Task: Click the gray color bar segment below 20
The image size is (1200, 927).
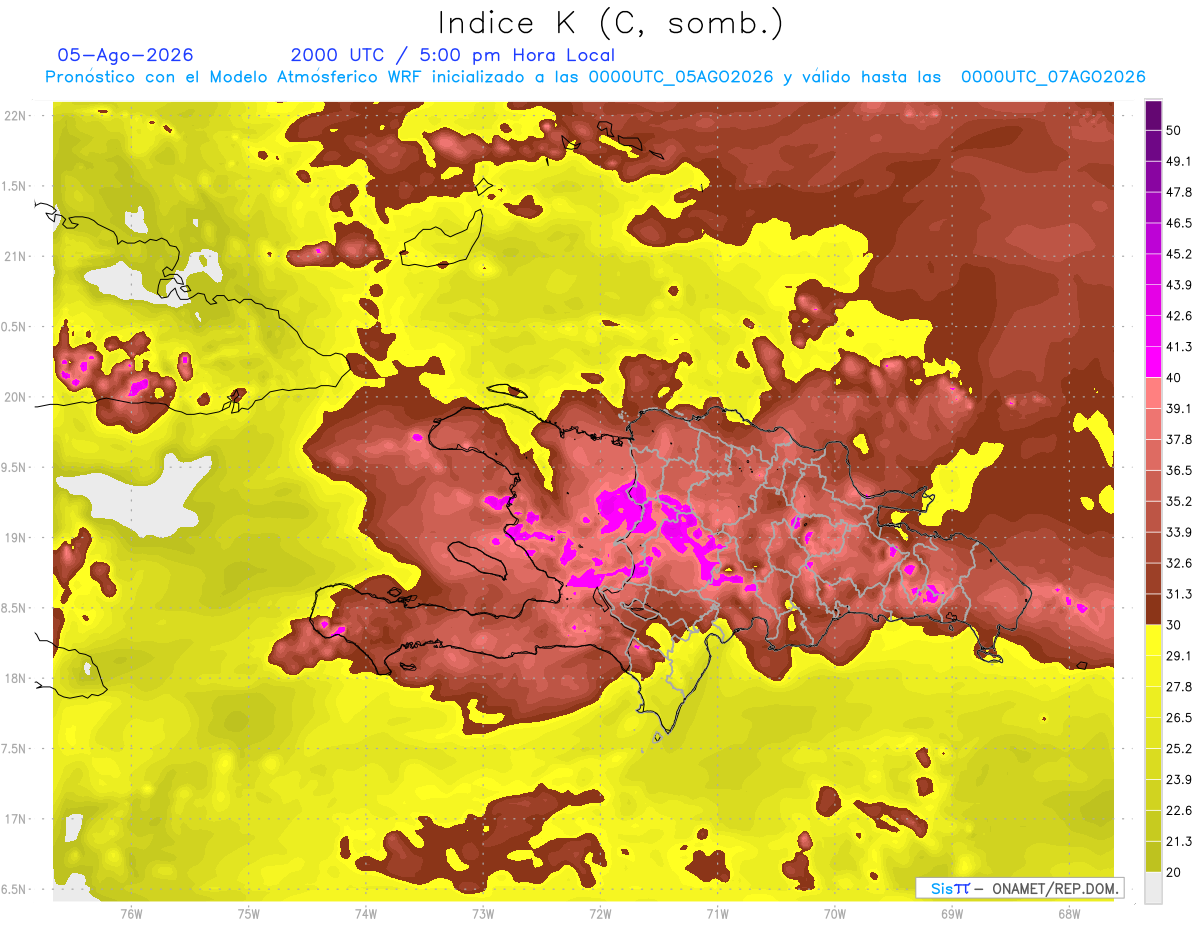Action: click(1153, 888)
